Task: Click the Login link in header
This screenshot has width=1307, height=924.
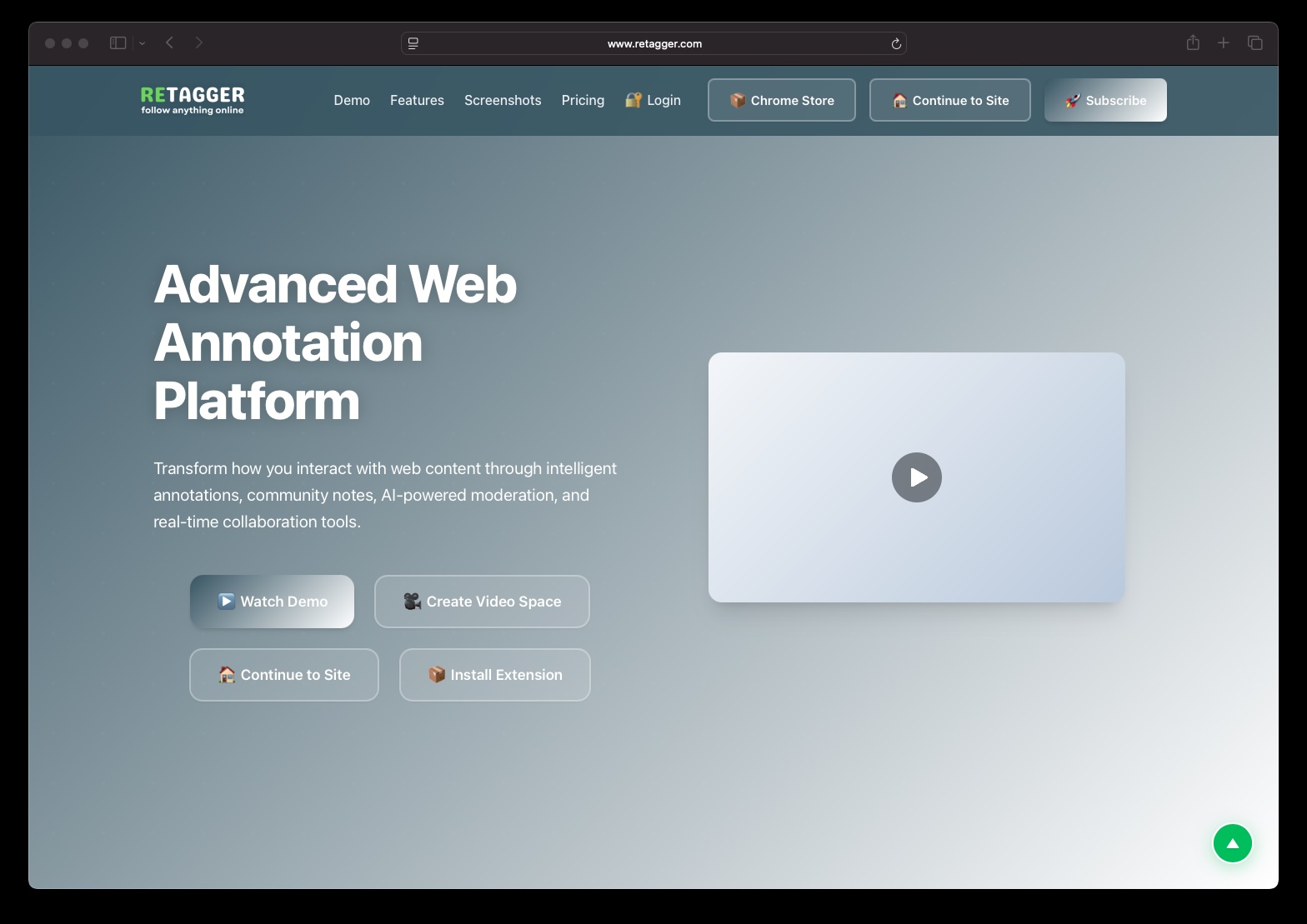Action: click(x=653, y=100)
